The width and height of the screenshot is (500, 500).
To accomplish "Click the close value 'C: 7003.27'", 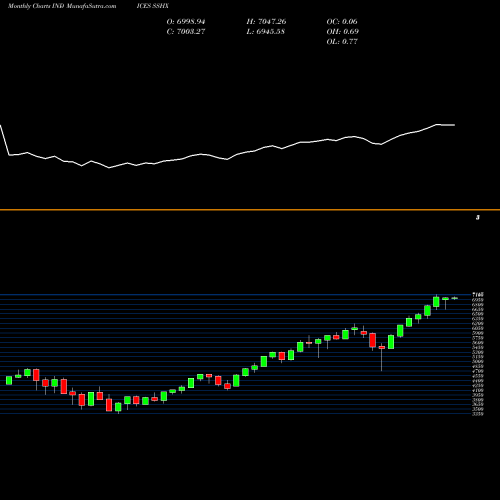I will (x=186, y=32).
